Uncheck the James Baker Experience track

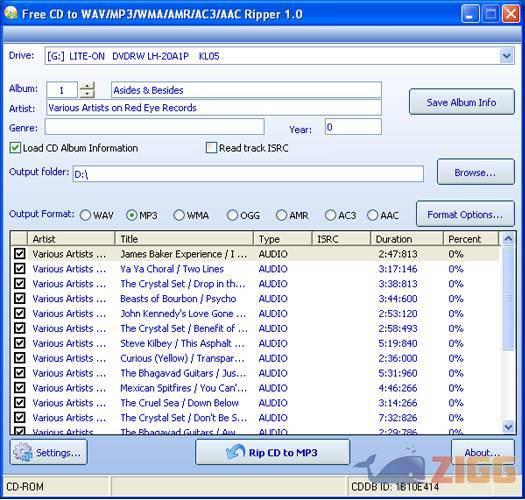(19, 254)
